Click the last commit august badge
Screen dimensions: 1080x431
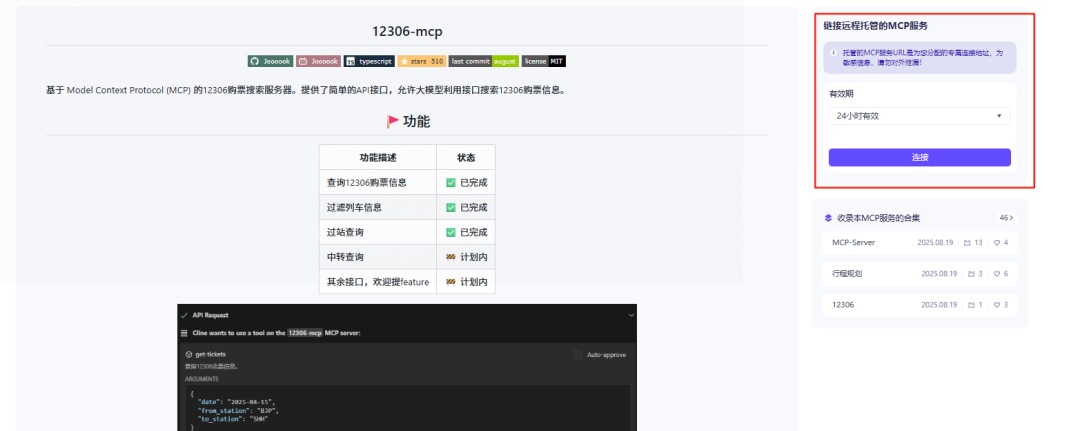pos(484,61)
